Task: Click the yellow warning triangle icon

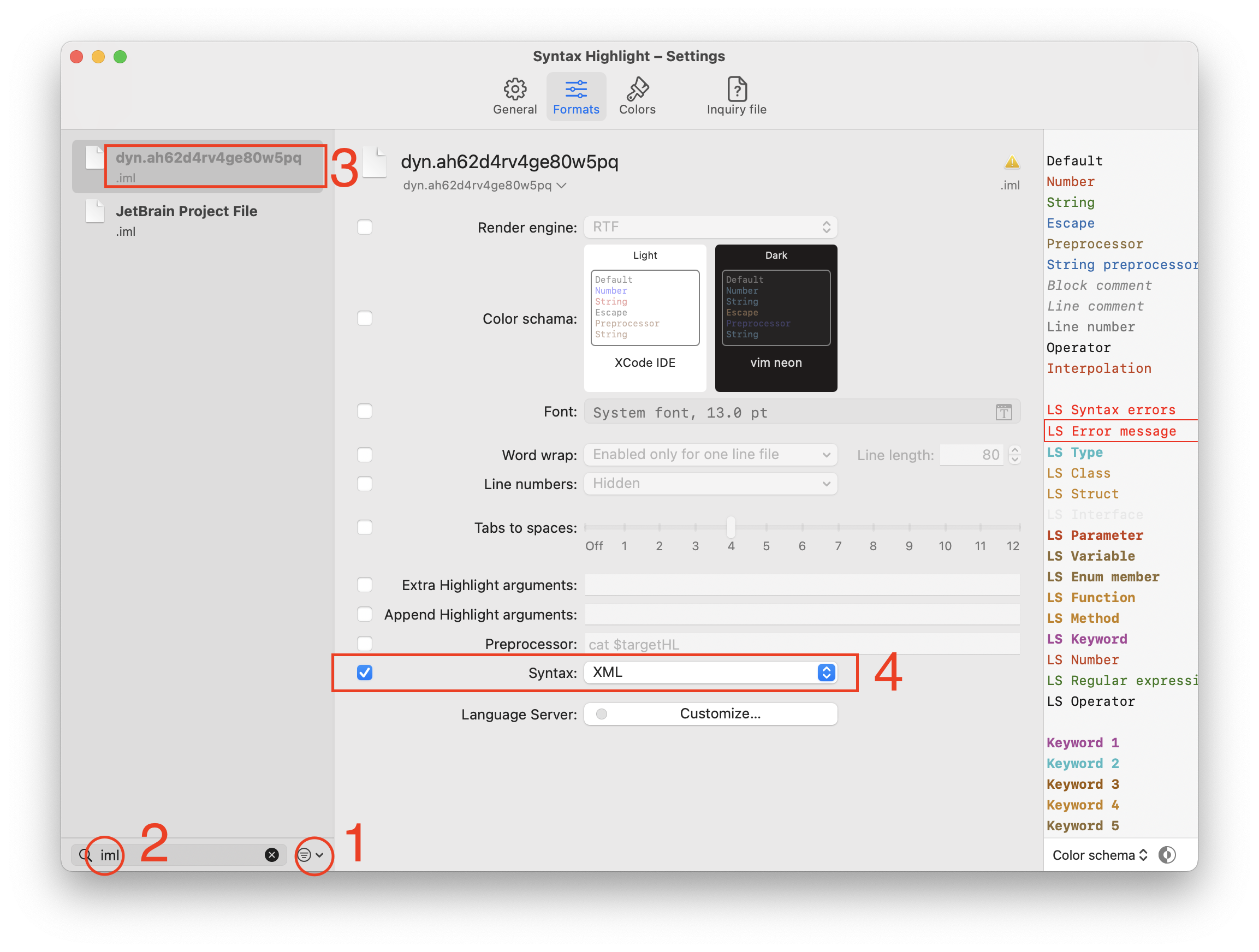Action: 1012,162
